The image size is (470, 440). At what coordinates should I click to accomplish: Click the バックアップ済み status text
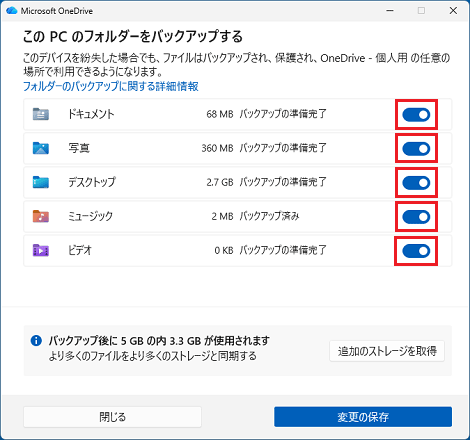click(269, 216)
